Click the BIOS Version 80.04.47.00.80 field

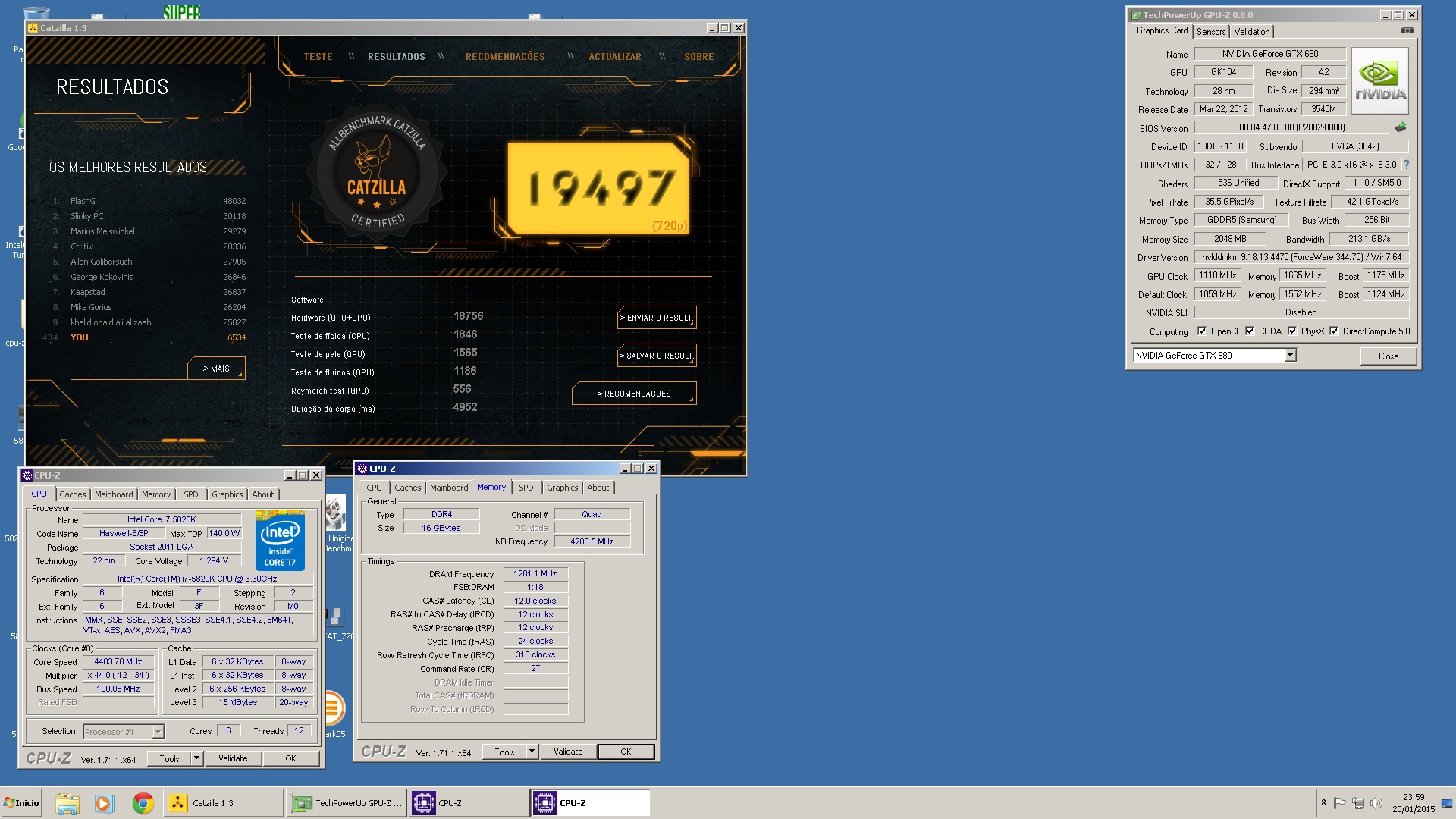[x=1292, y=127]
